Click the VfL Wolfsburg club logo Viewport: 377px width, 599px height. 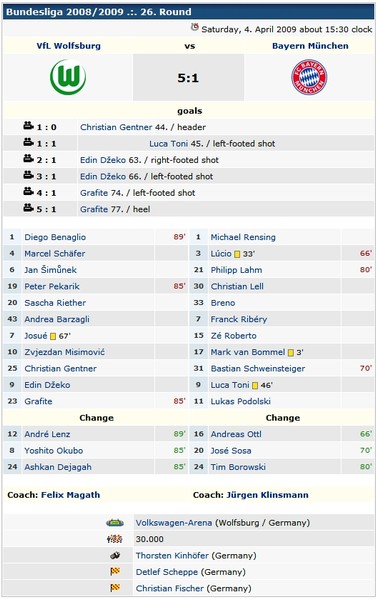pos(68,77)
